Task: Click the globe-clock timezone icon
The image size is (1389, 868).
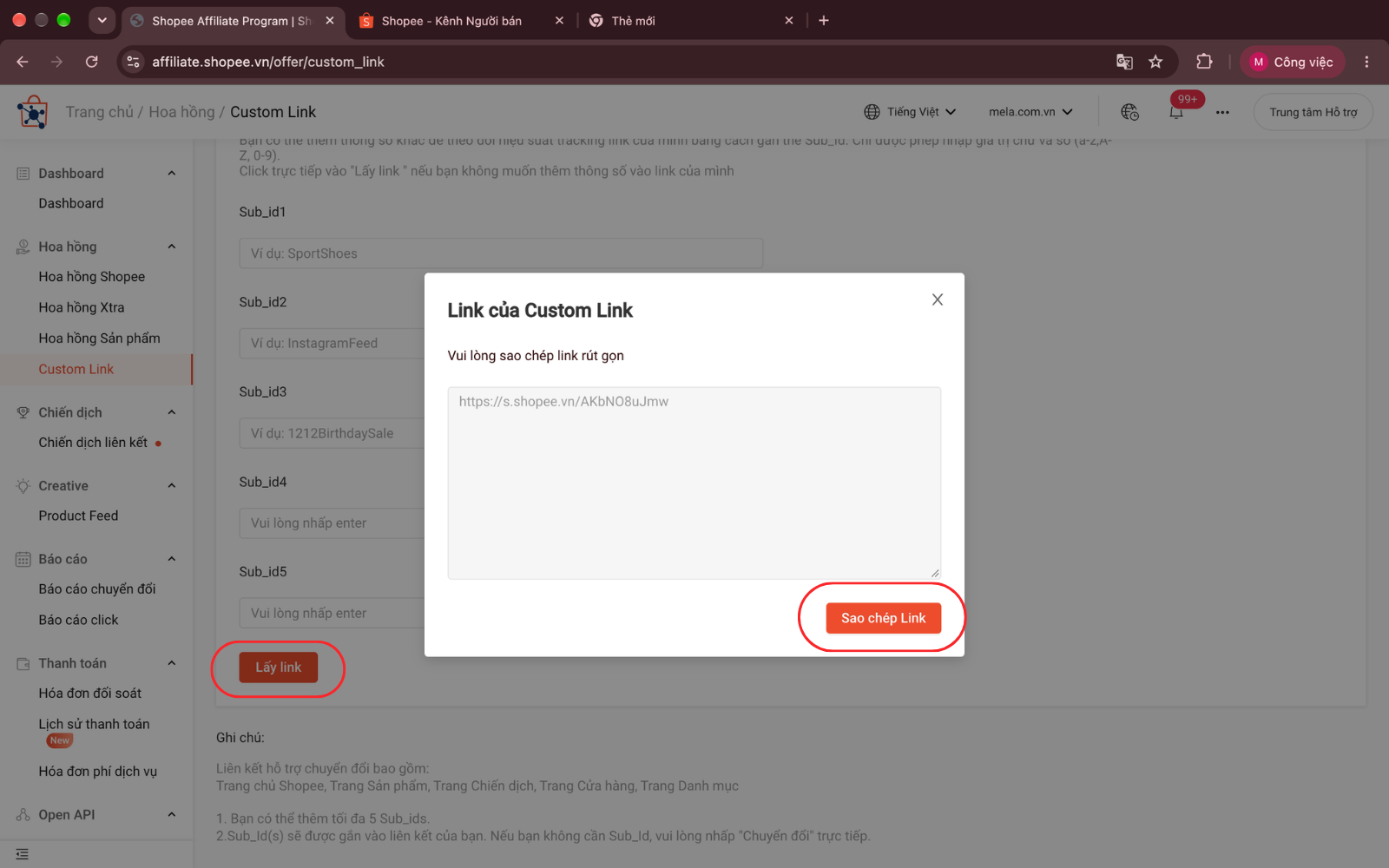Action: [x=1129, y=112]
